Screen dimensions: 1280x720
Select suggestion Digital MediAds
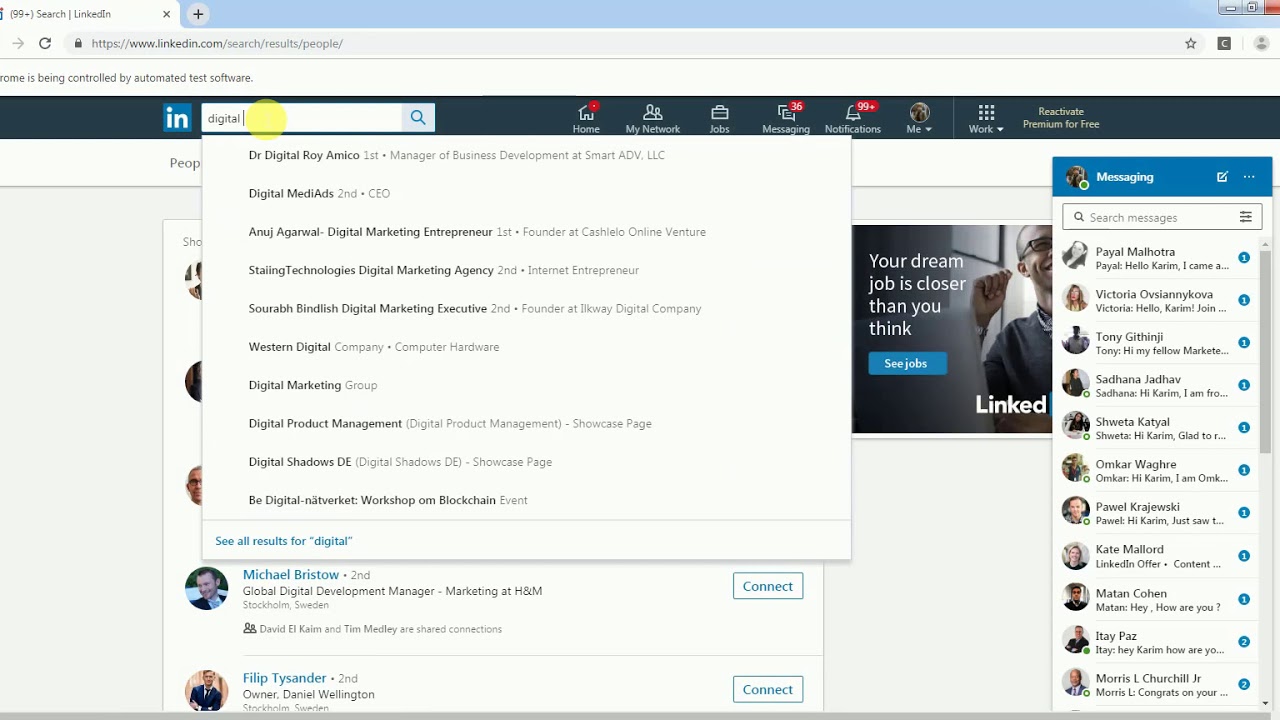(526, 193)
